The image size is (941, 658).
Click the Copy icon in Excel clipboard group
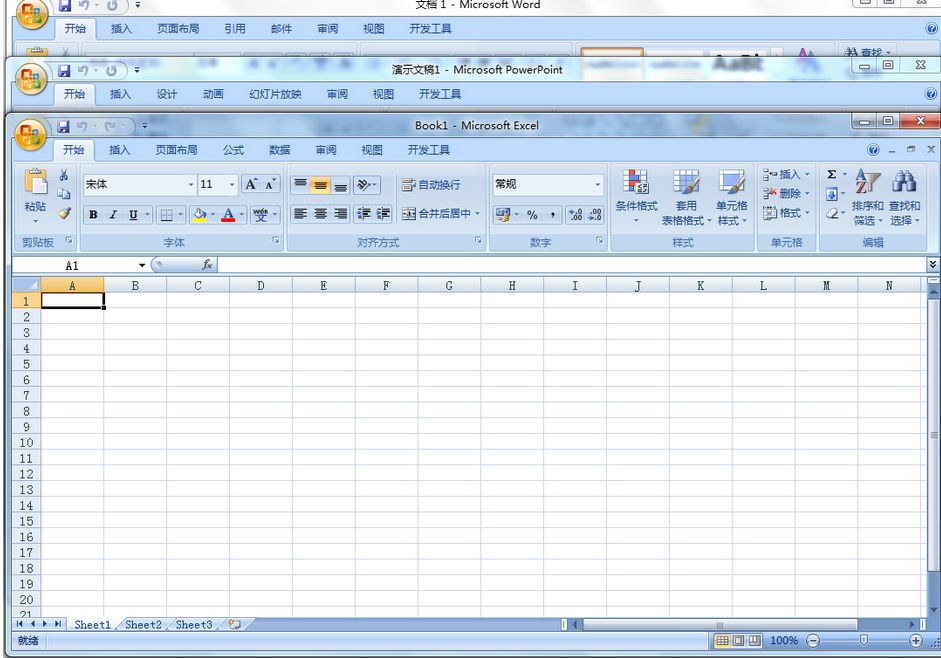64,193
